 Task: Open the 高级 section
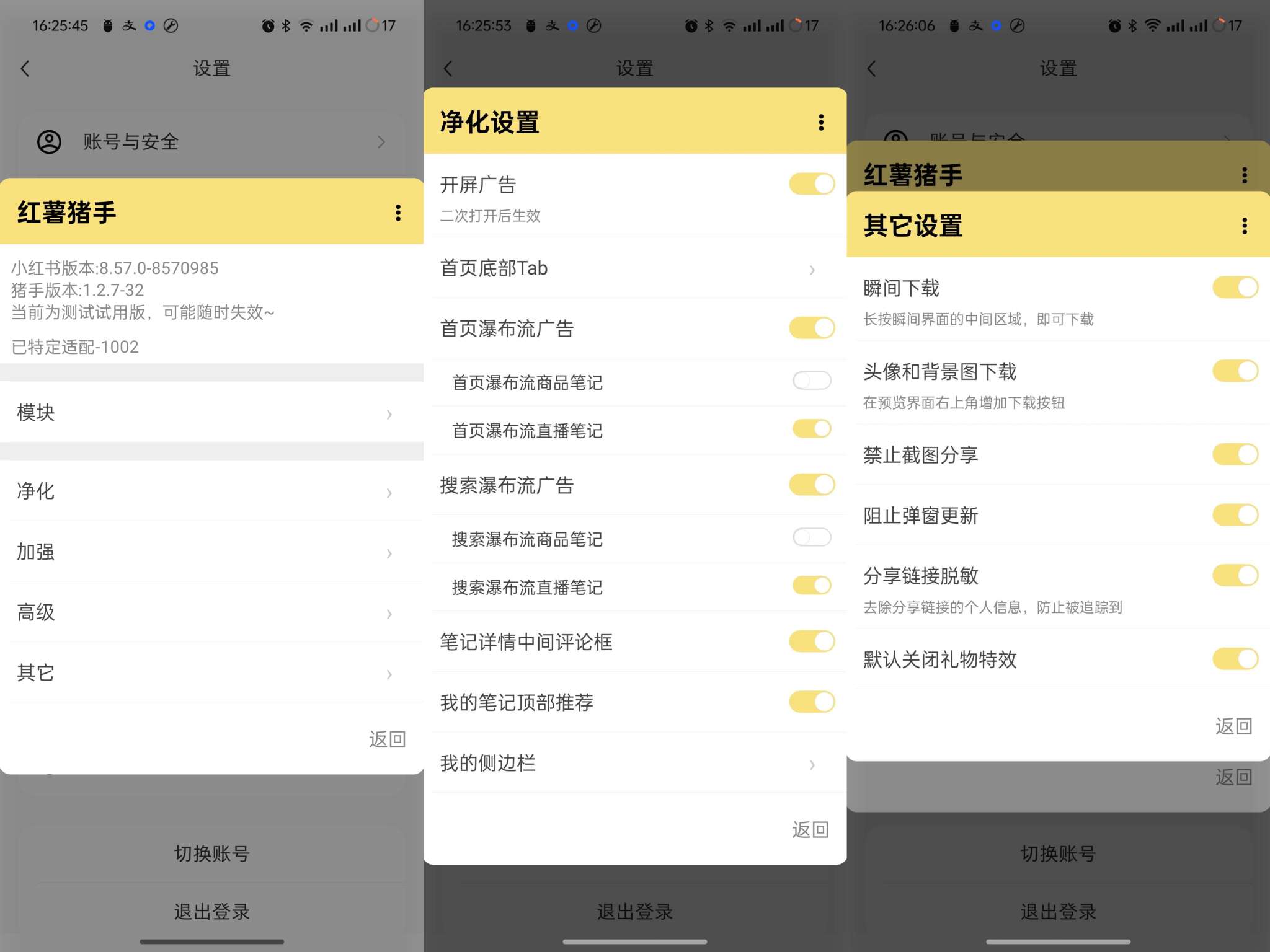click(x=211, y=612)
